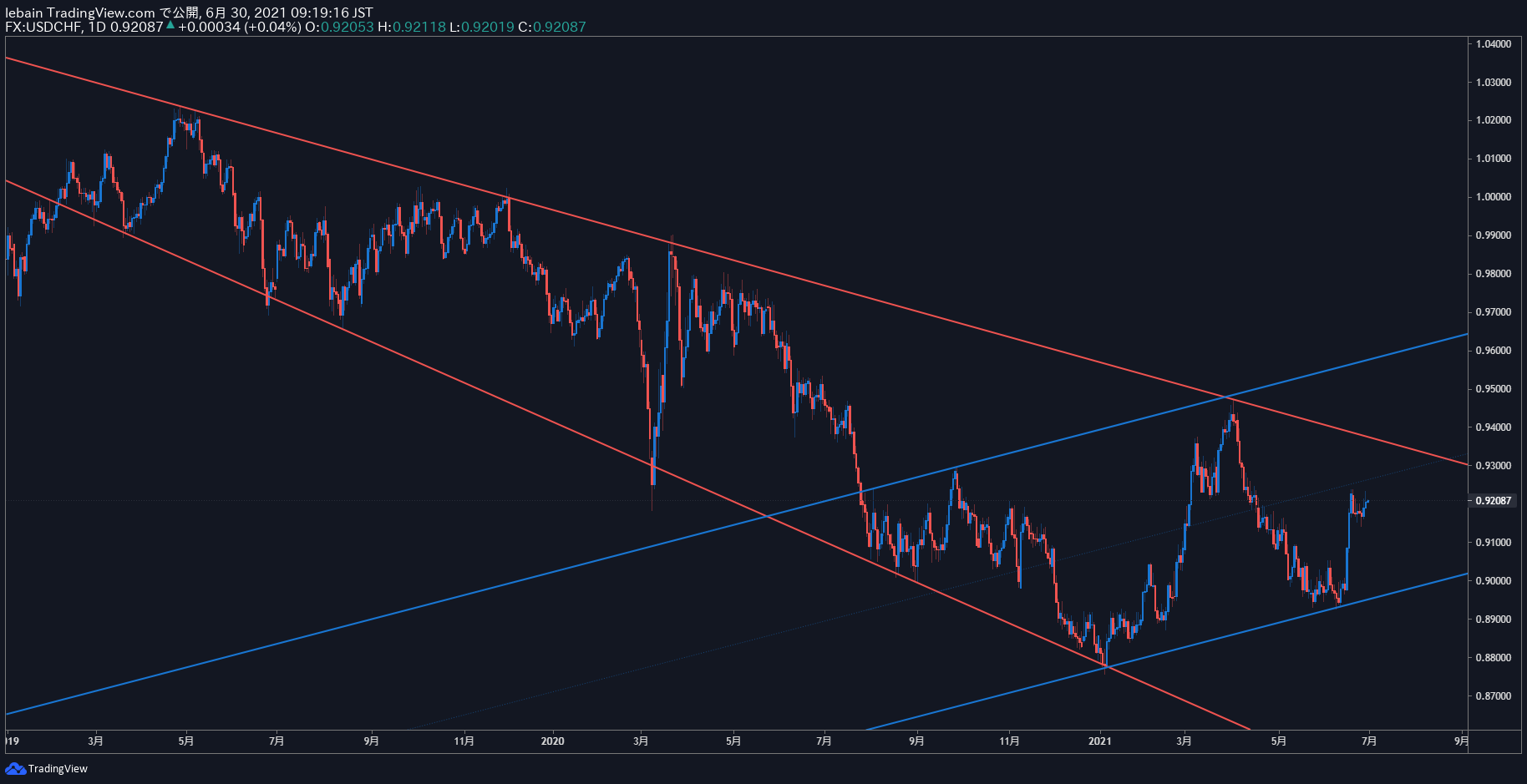Click the timestamp '09:19:16 JST'
The image size is (1527, 784).
[332, 13]
